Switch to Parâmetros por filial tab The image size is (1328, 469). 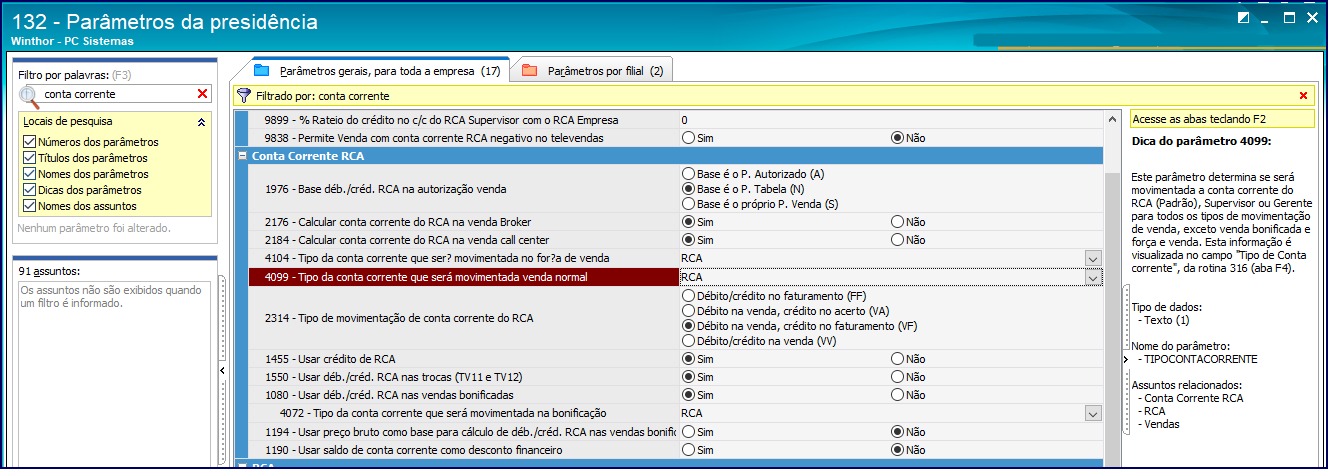coord(593,71)
